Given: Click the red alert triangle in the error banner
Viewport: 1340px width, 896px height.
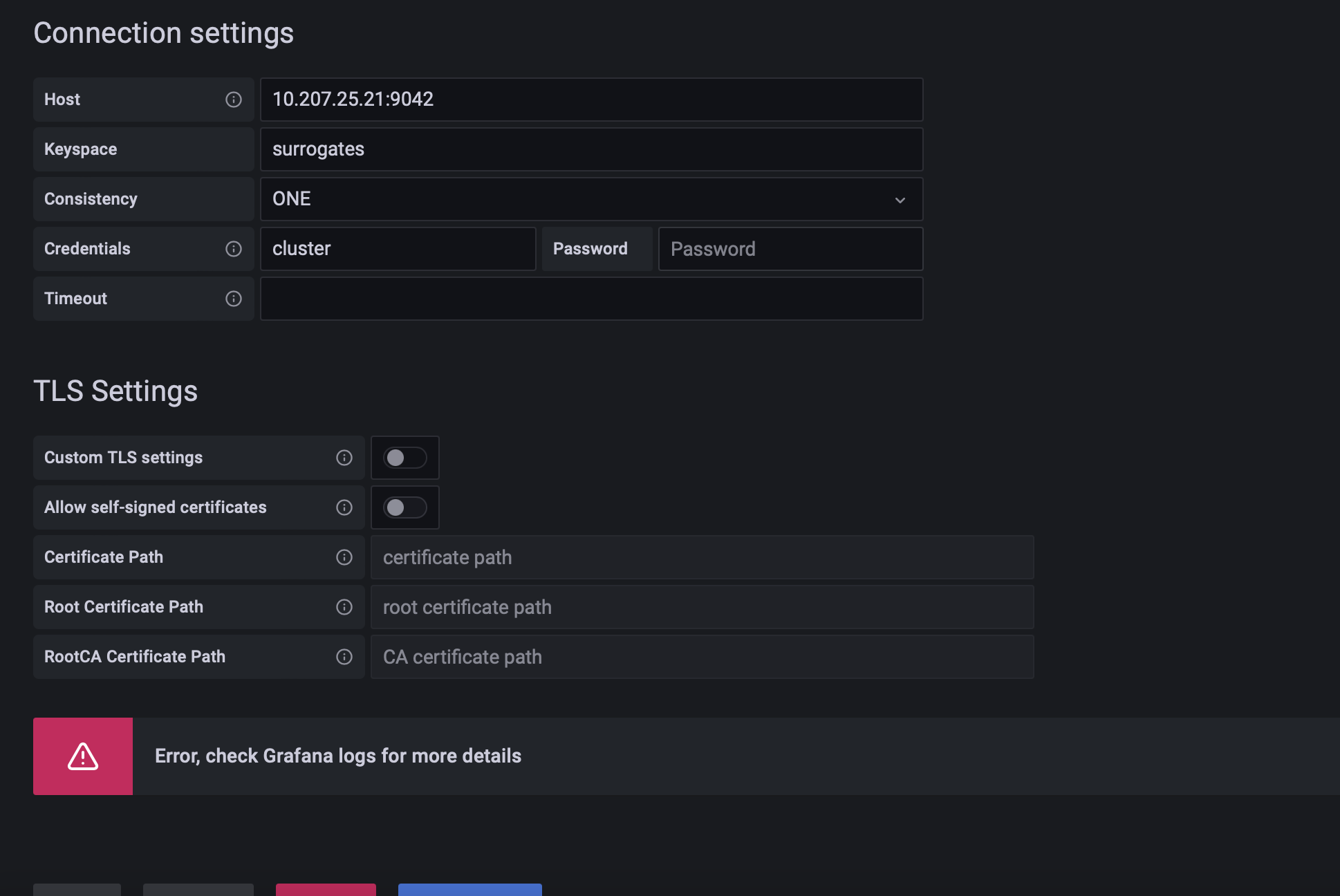Looking at the screenshot, I should [x=82, y=756].
